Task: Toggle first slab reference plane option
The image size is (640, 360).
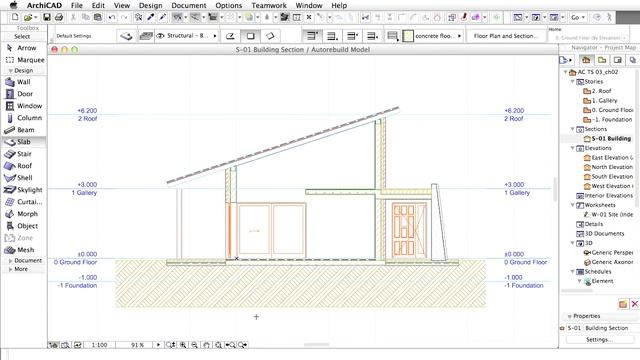Action: pyautogui.click(x=312, y=36)
